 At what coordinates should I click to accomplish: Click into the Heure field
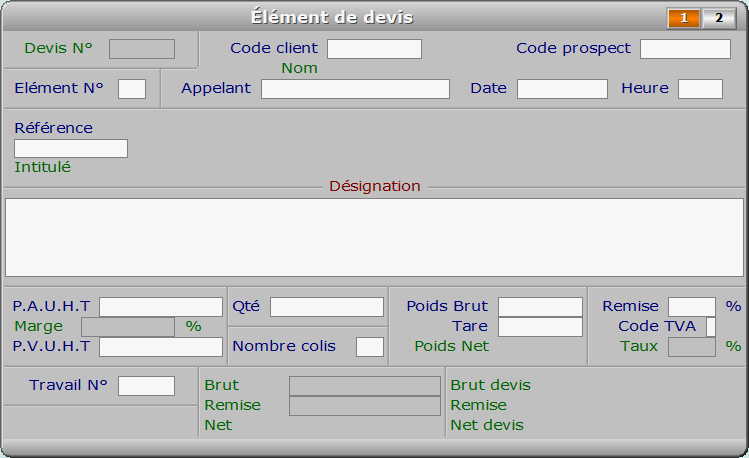[x=700, y=89]
